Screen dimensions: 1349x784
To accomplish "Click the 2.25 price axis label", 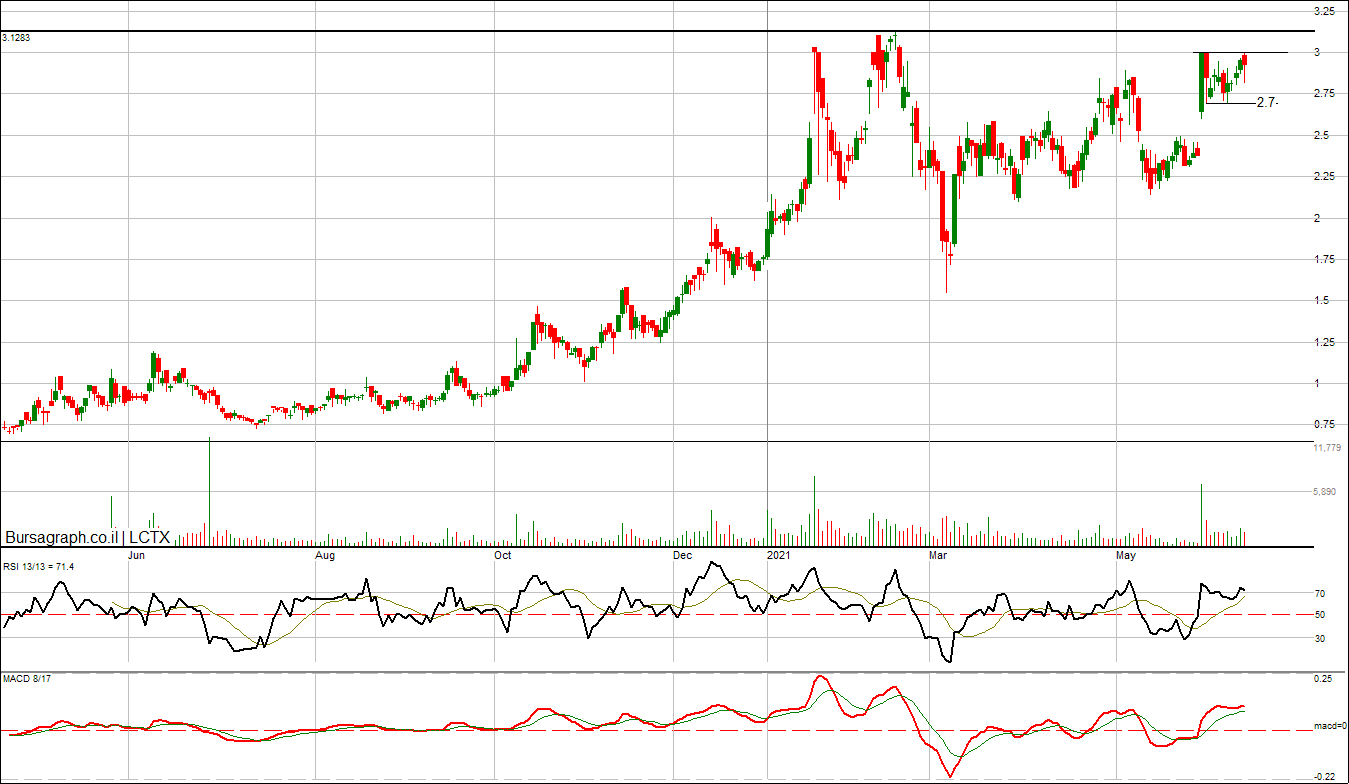I will click(x=1324, y=177).
